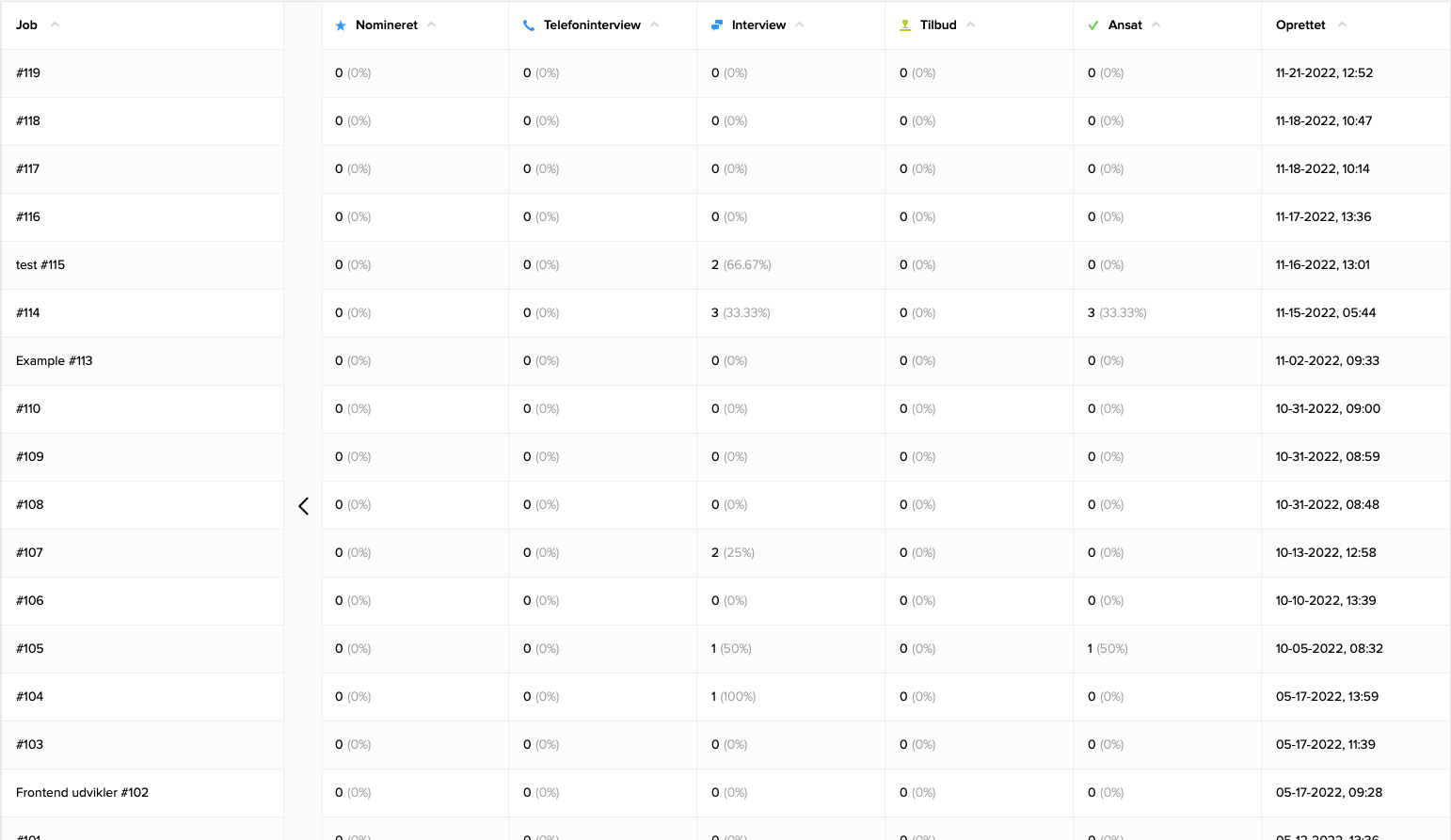
Task: Open job #119 in the list
Action: click(x=28, y=72)
